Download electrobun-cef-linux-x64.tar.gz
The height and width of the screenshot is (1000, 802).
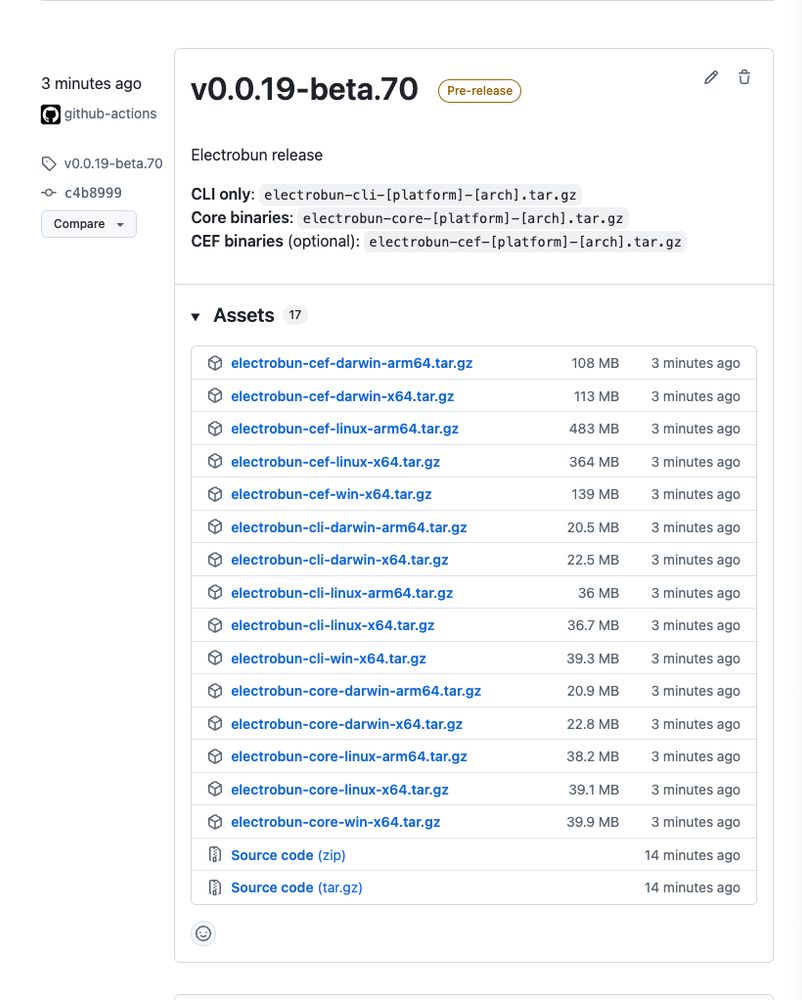tap(335, 462)
